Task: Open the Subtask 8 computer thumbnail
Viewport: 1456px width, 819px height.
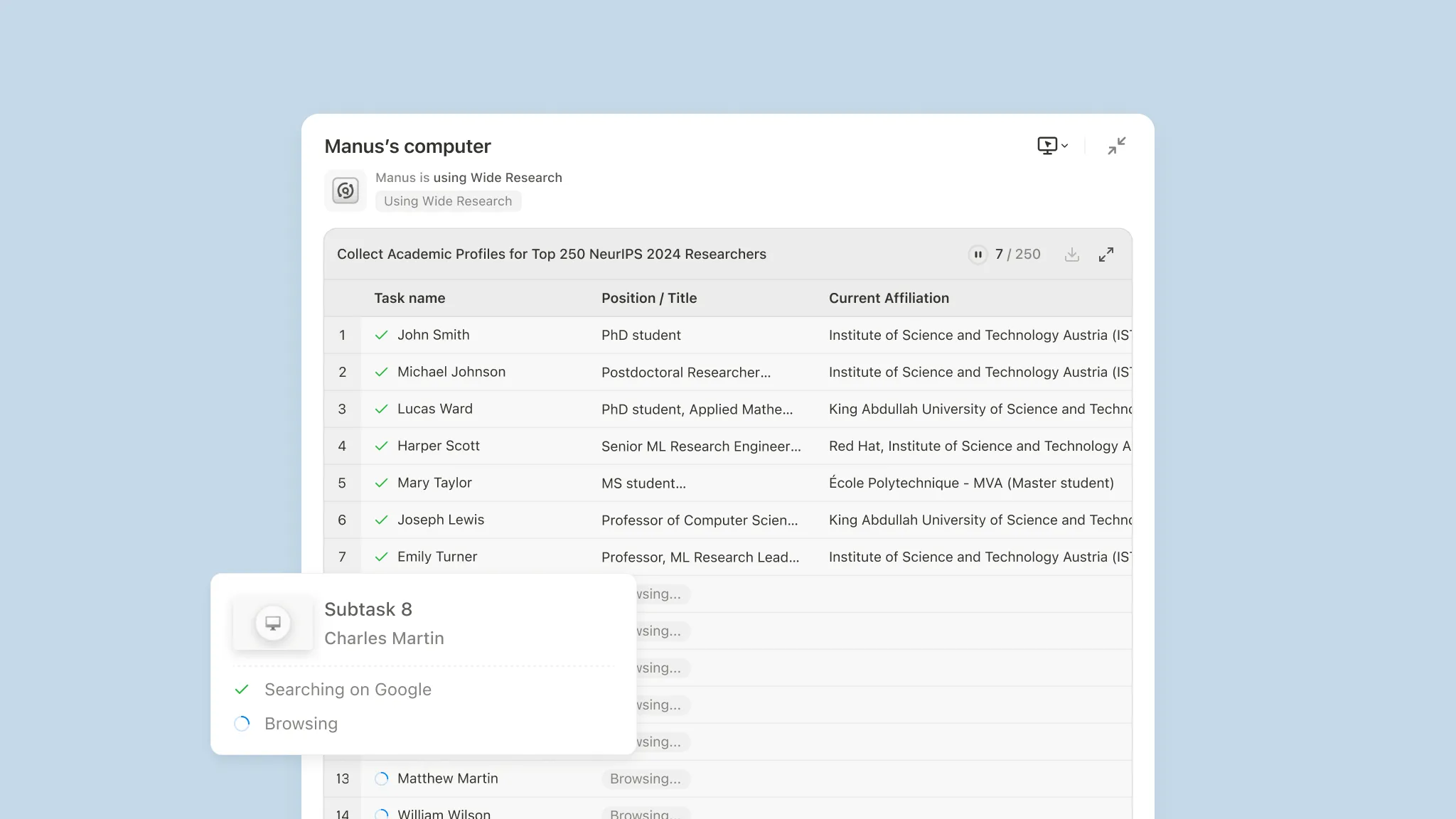Action: (273, 623)
